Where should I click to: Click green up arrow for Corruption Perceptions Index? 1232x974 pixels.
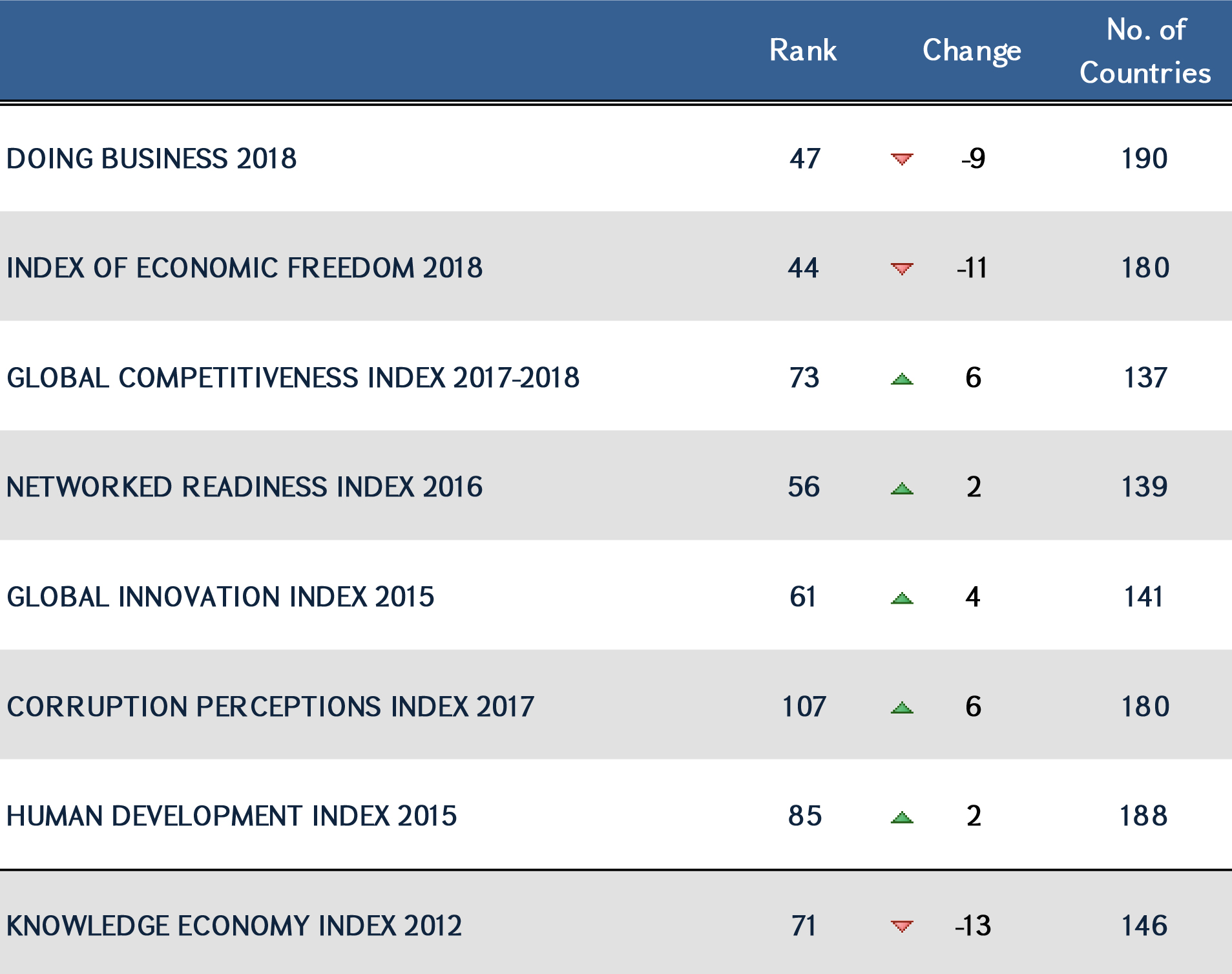901,708
